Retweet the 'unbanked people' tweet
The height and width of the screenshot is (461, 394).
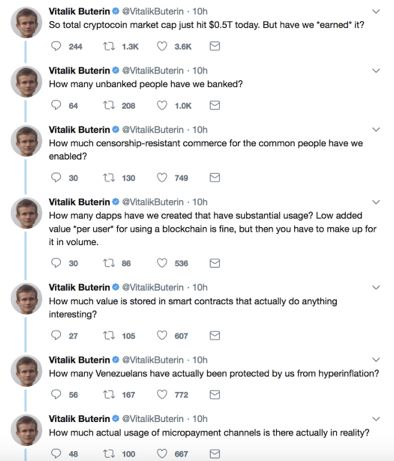click(x=108, y=105)
